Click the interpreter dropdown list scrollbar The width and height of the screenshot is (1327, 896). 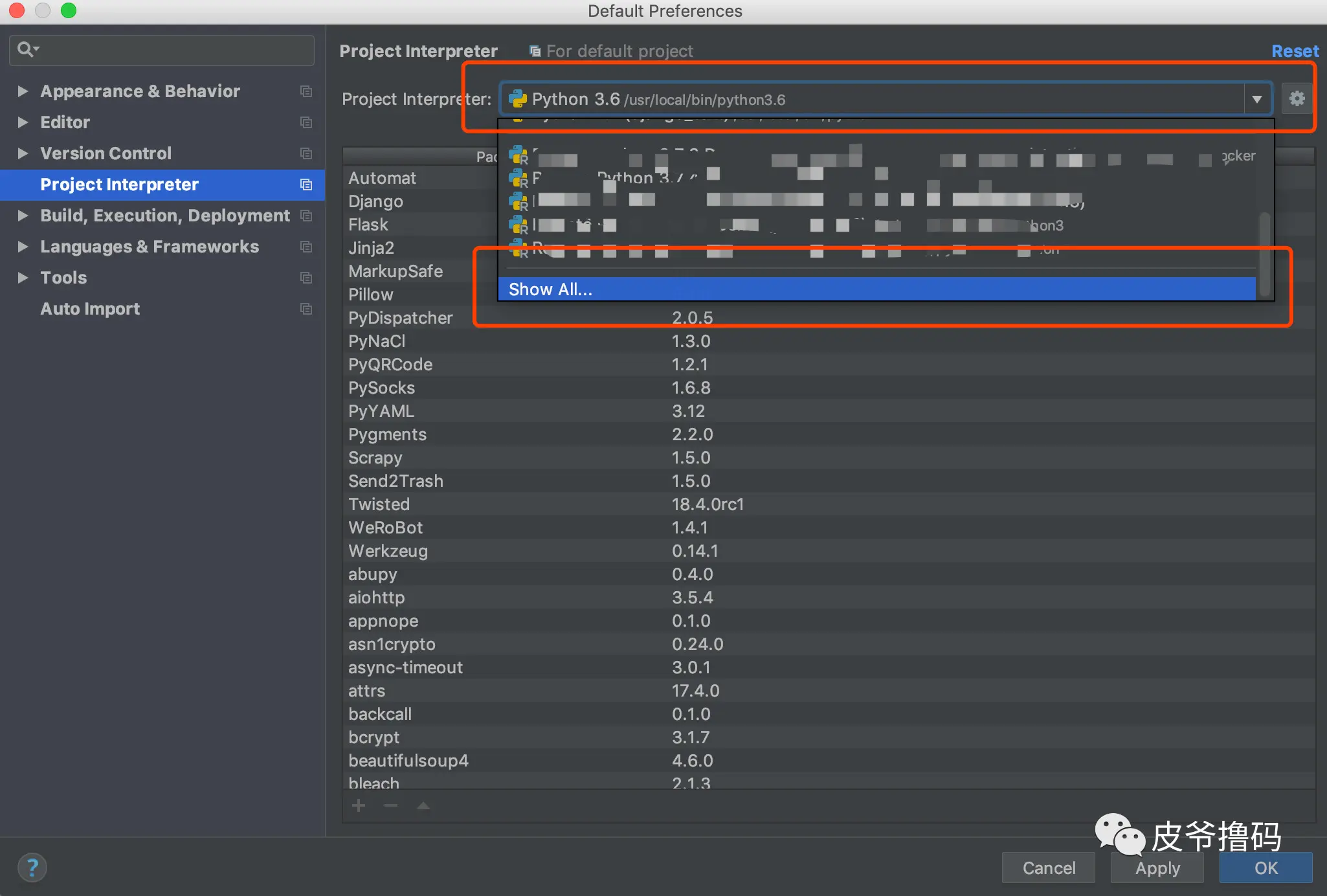pyautogui.click(x=1264, y=252)
